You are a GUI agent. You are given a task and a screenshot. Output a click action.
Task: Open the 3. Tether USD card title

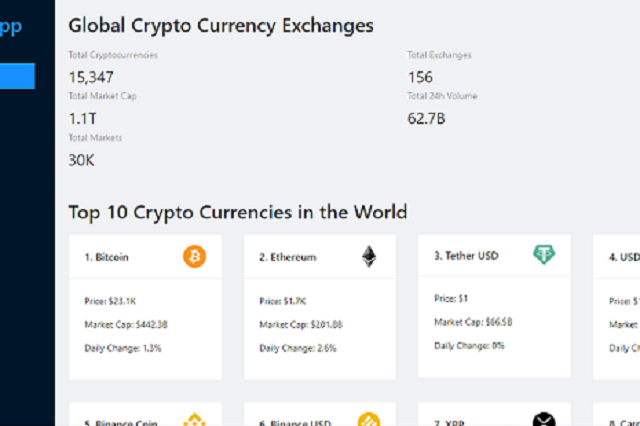coord(466,256)
